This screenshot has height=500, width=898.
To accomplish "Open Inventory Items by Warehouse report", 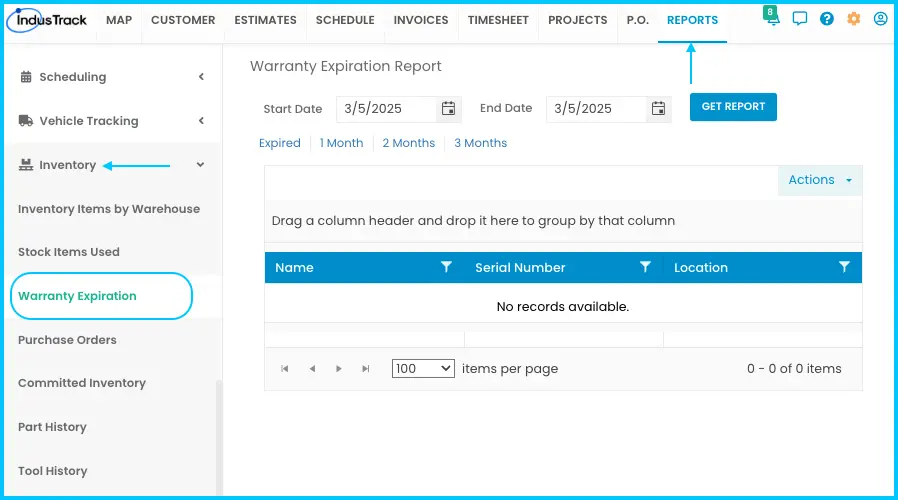I will pyautogui.click(x=109, y=209).
